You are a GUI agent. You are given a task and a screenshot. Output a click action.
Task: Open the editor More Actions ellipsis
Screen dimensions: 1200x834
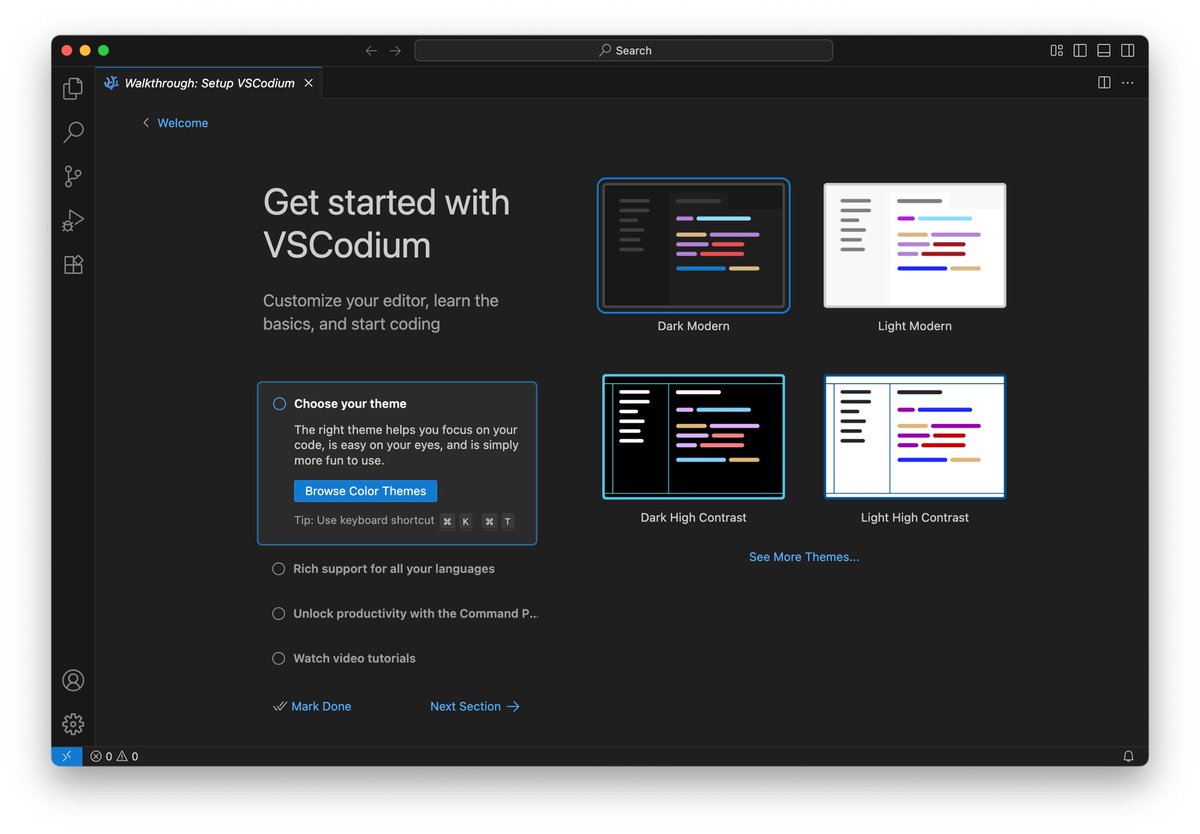(1128, 83)
